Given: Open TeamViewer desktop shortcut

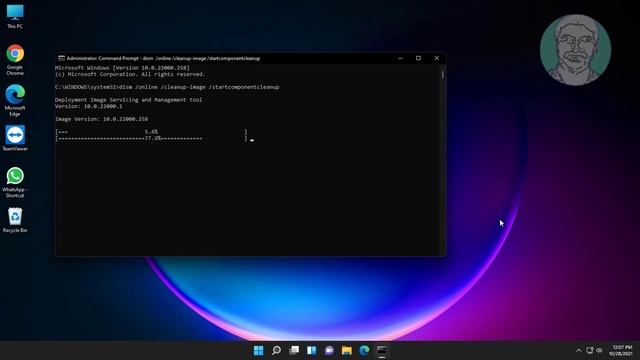Looking at the screenshot, I should coord(15,138).
